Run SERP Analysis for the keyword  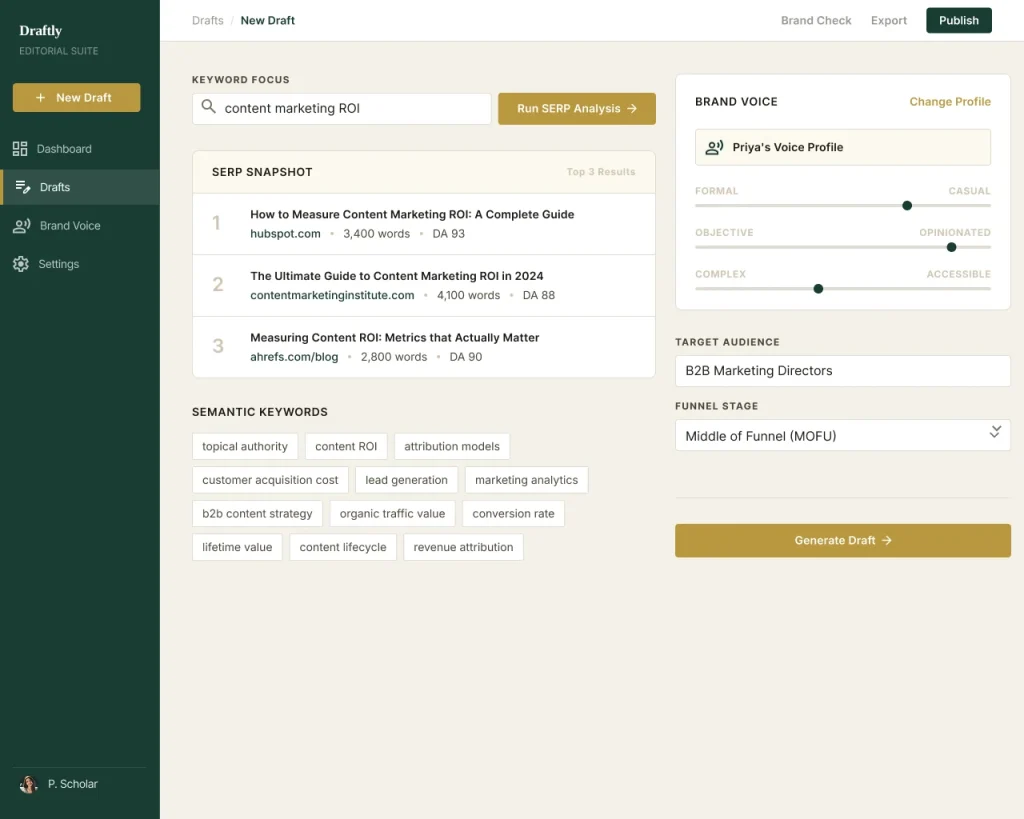point(577,108)
